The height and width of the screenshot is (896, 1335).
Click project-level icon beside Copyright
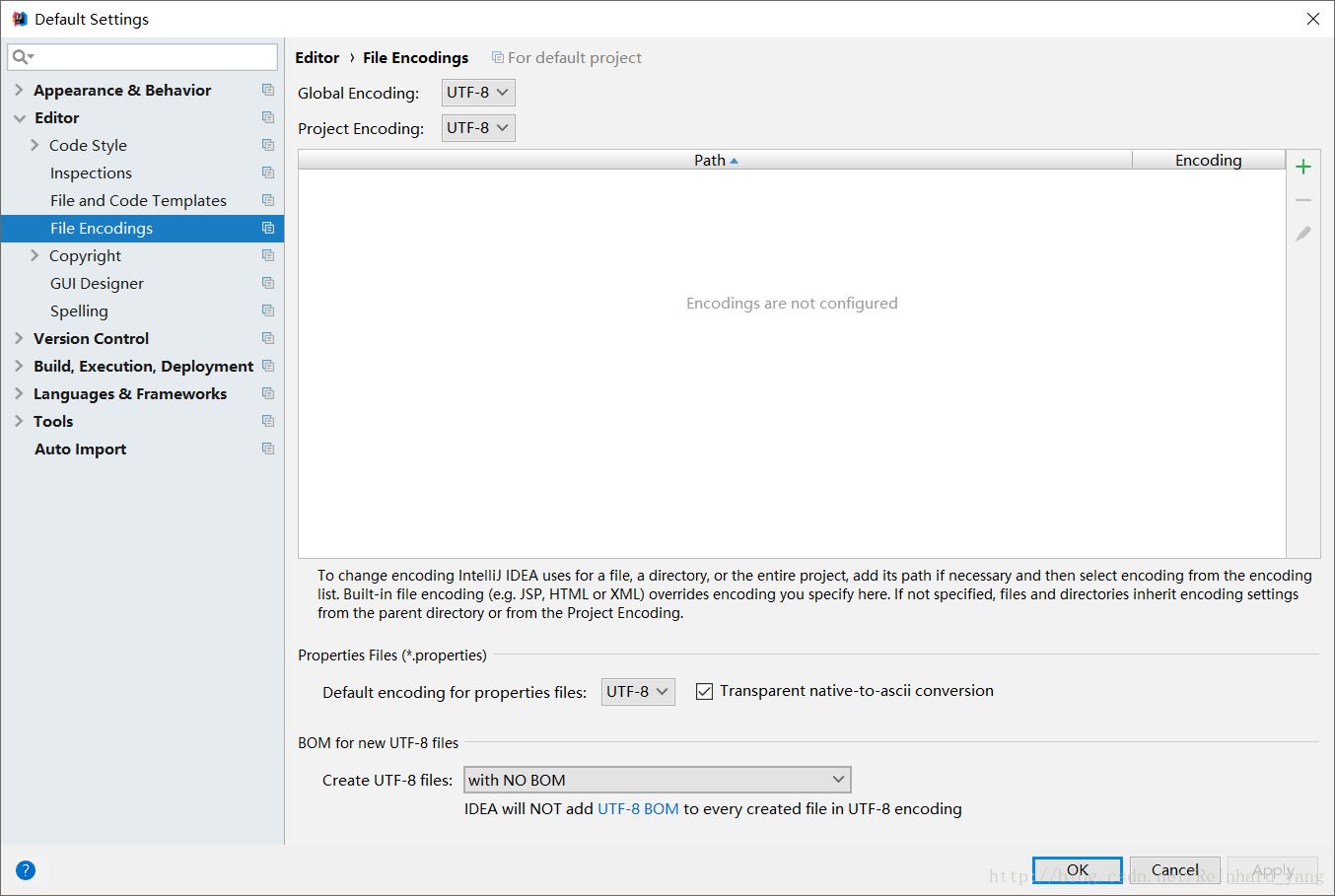point(268,255)
